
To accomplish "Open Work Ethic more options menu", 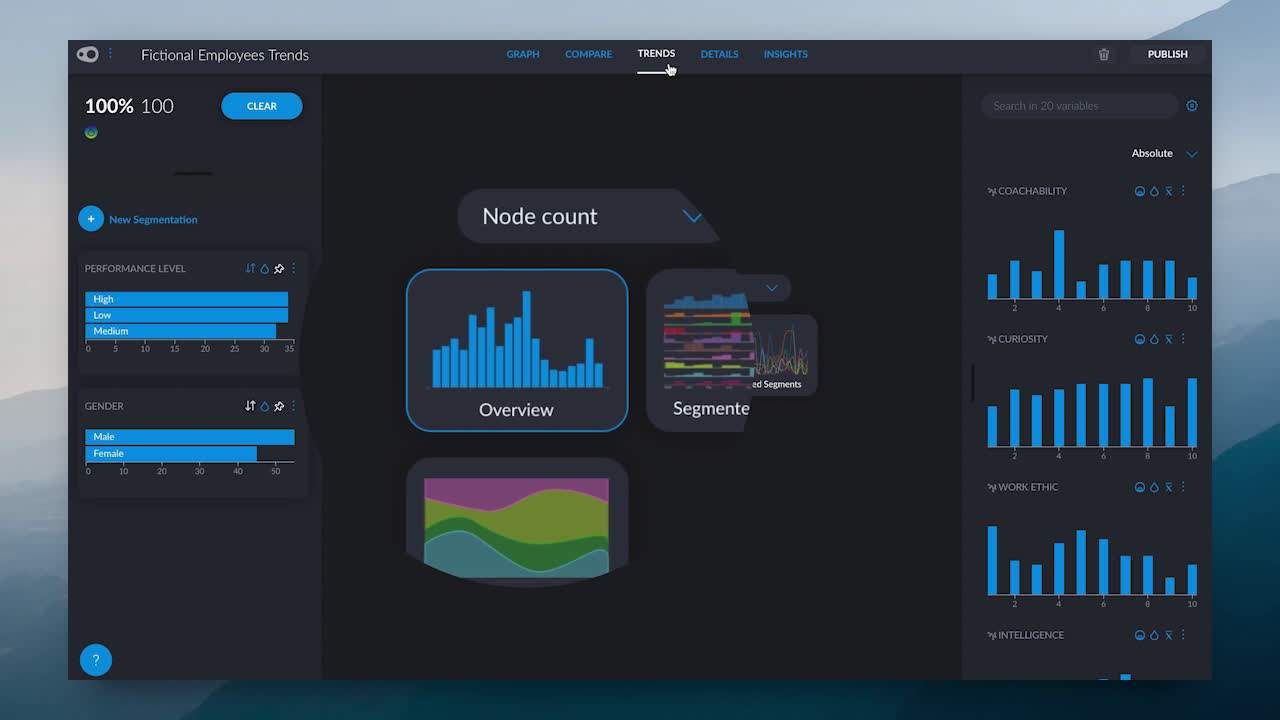I will pos(1183,487).
